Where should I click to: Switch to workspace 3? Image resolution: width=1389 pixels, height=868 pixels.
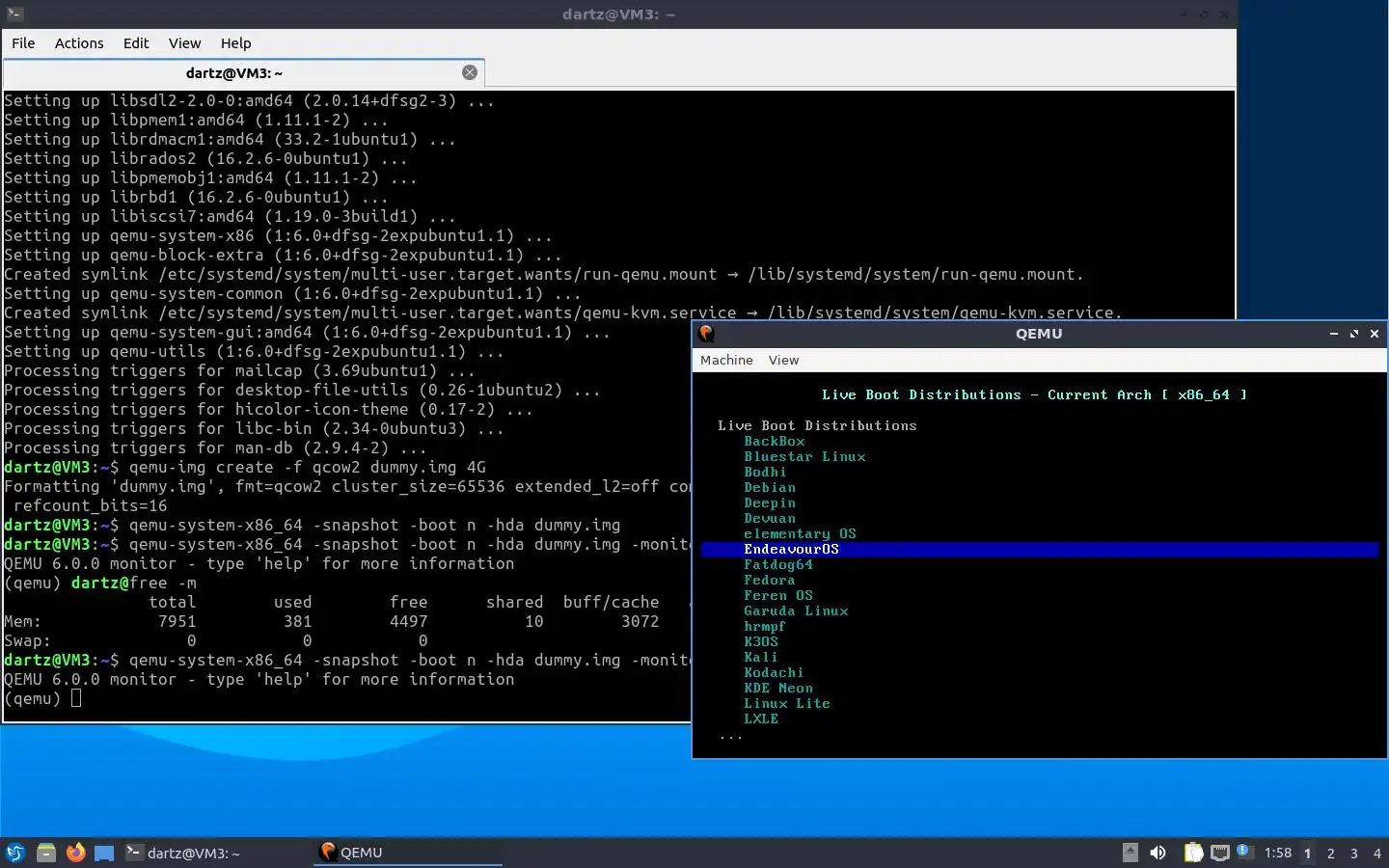point(1354,854)
